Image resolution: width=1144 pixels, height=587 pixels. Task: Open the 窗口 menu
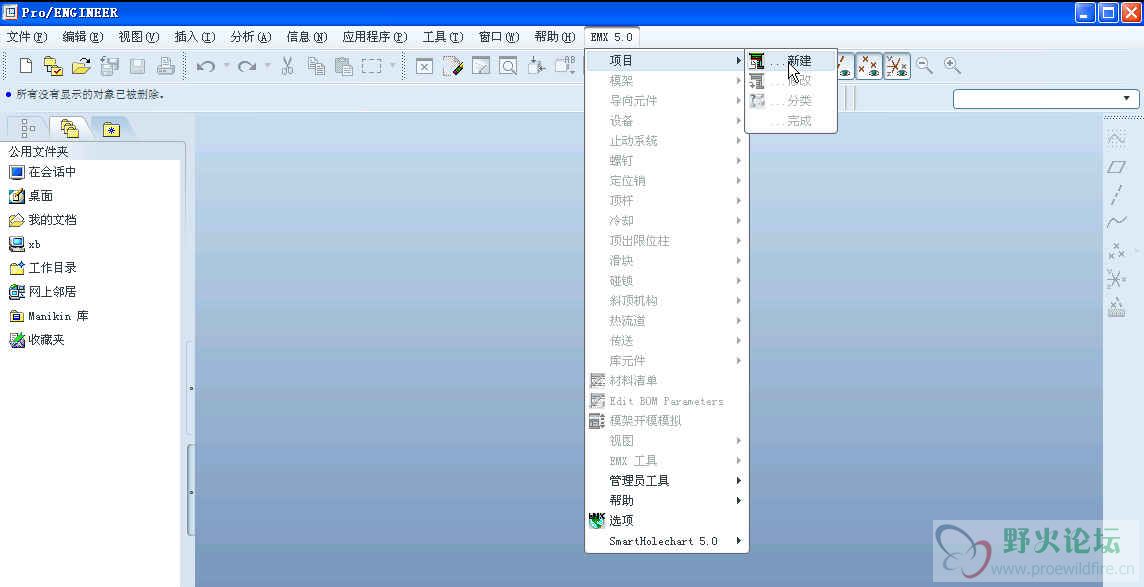(x=499, y=36)
